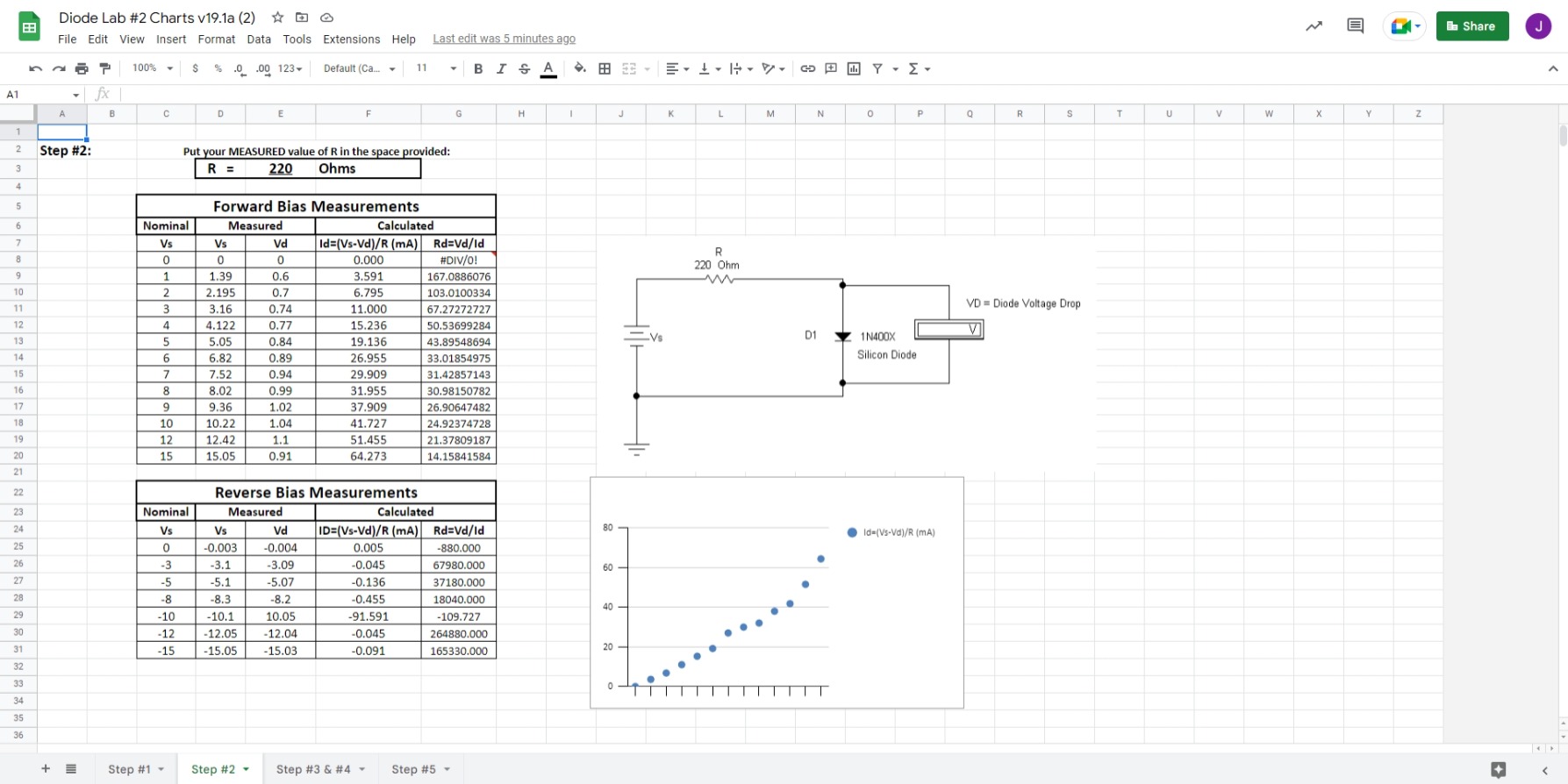
Task: Open the text color picker
Action: (x=548, y=68)
